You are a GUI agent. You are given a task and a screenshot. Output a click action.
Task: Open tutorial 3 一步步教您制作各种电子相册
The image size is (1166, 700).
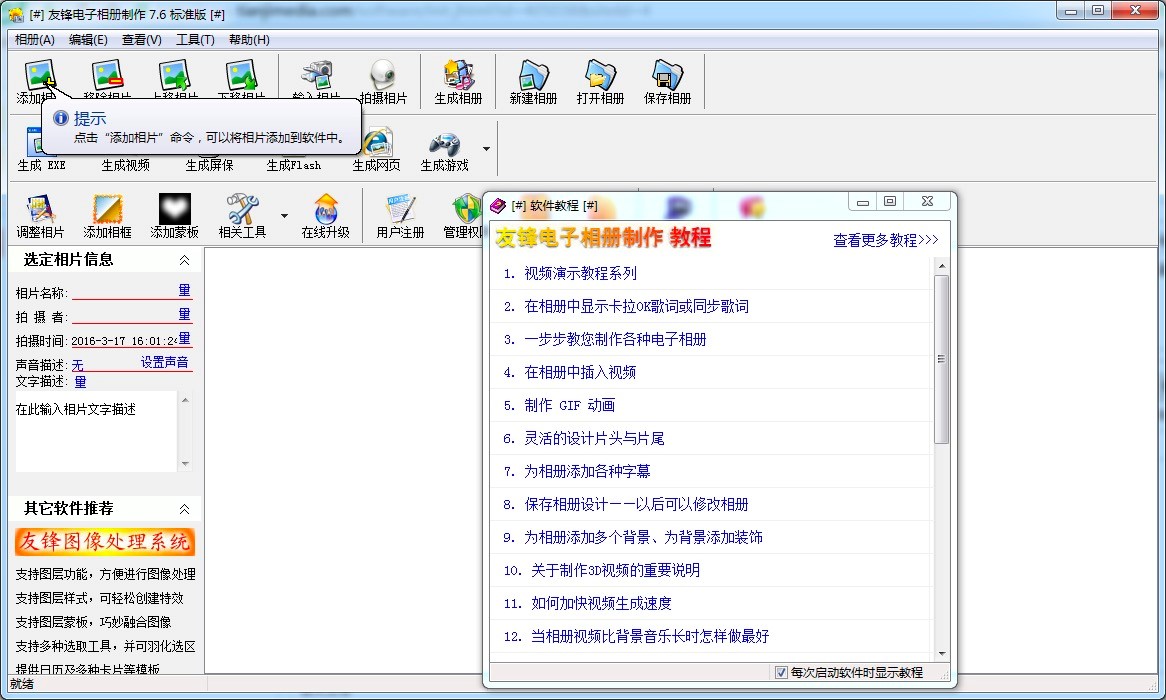point(615,339)
